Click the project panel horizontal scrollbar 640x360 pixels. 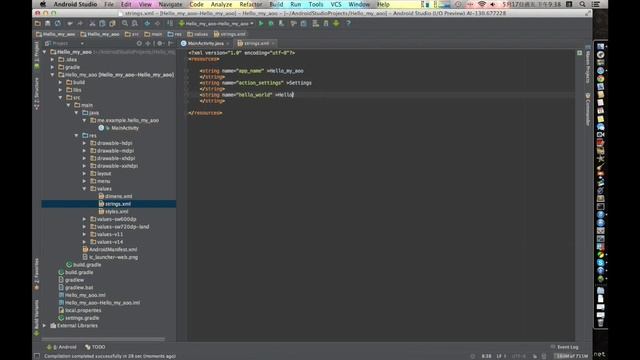click(x=103, y=339)
